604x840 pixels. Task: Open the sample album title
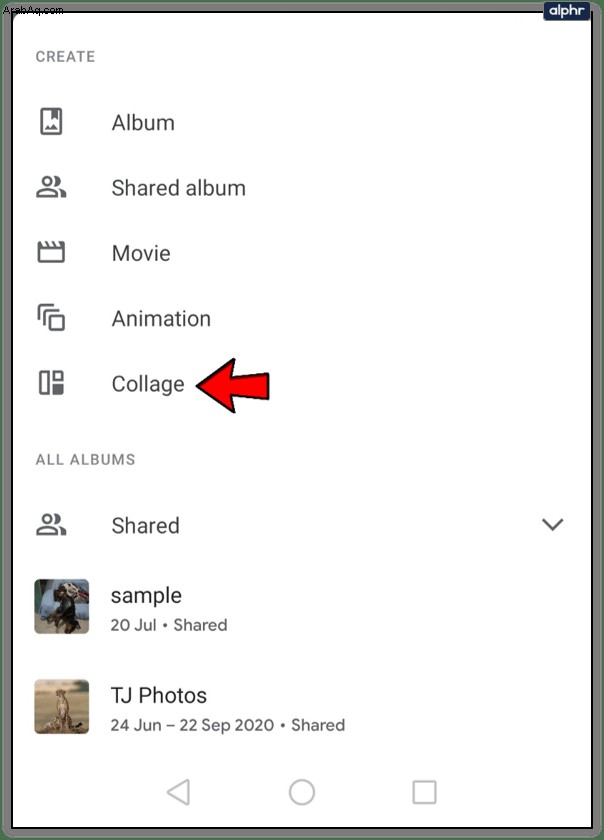[x=146, y=596]
